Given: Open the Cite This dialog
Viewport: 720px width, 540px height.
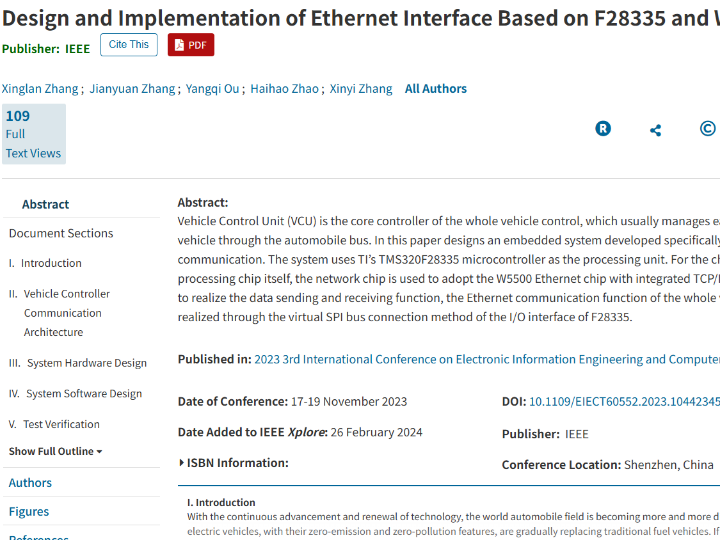Looking at the screenshot, I should pos(128,45).
